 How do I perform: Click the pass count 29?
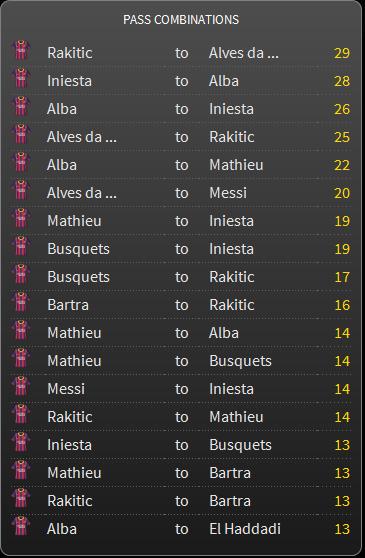(x=342, y=53)
